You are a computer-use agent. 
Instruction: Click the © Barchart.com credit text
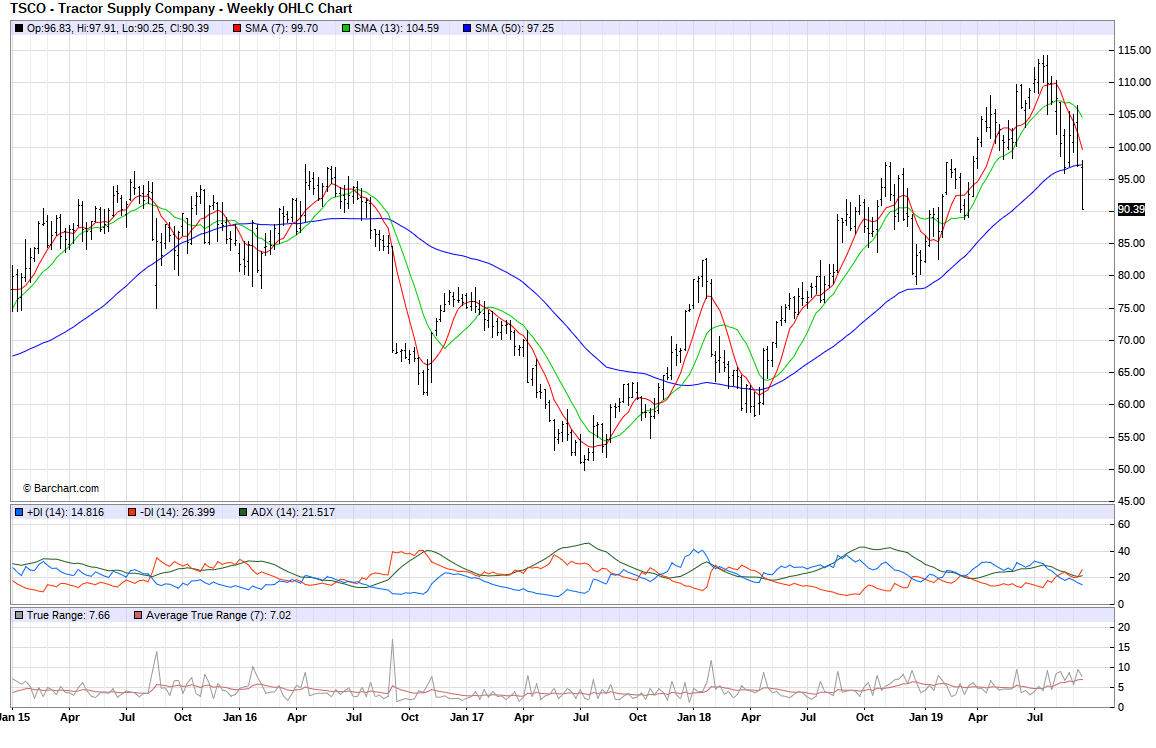point(60,489)
